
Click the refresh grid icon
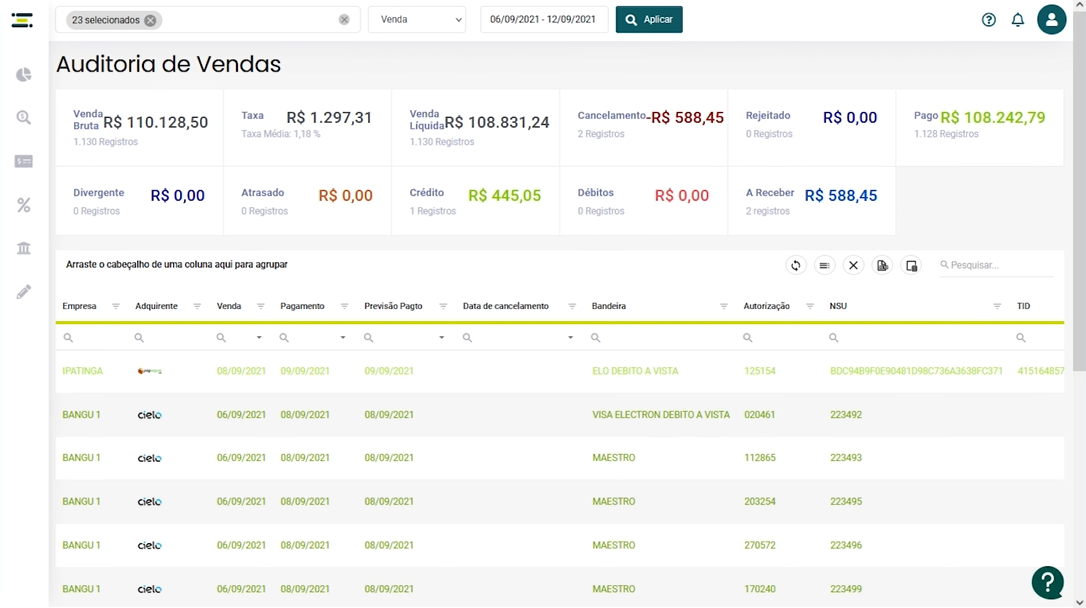pyautogui.click(x=796, y=265)
